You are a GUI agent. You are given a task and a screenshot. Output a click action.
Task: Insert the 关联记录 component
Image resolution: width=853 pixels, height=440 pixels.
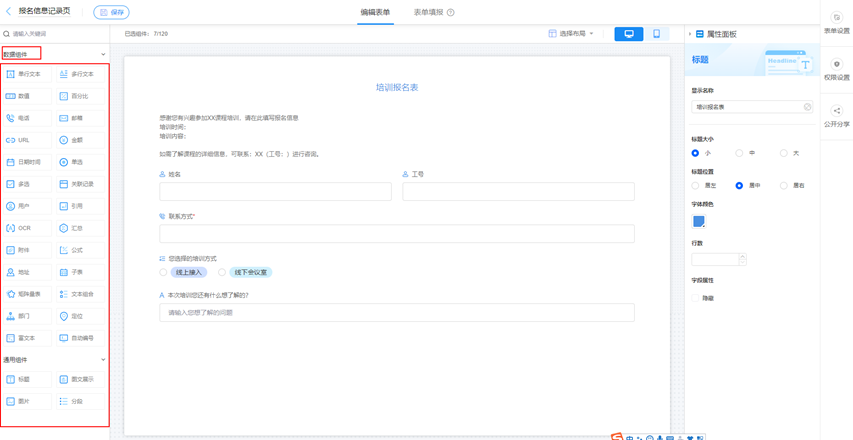click(81, 184)
